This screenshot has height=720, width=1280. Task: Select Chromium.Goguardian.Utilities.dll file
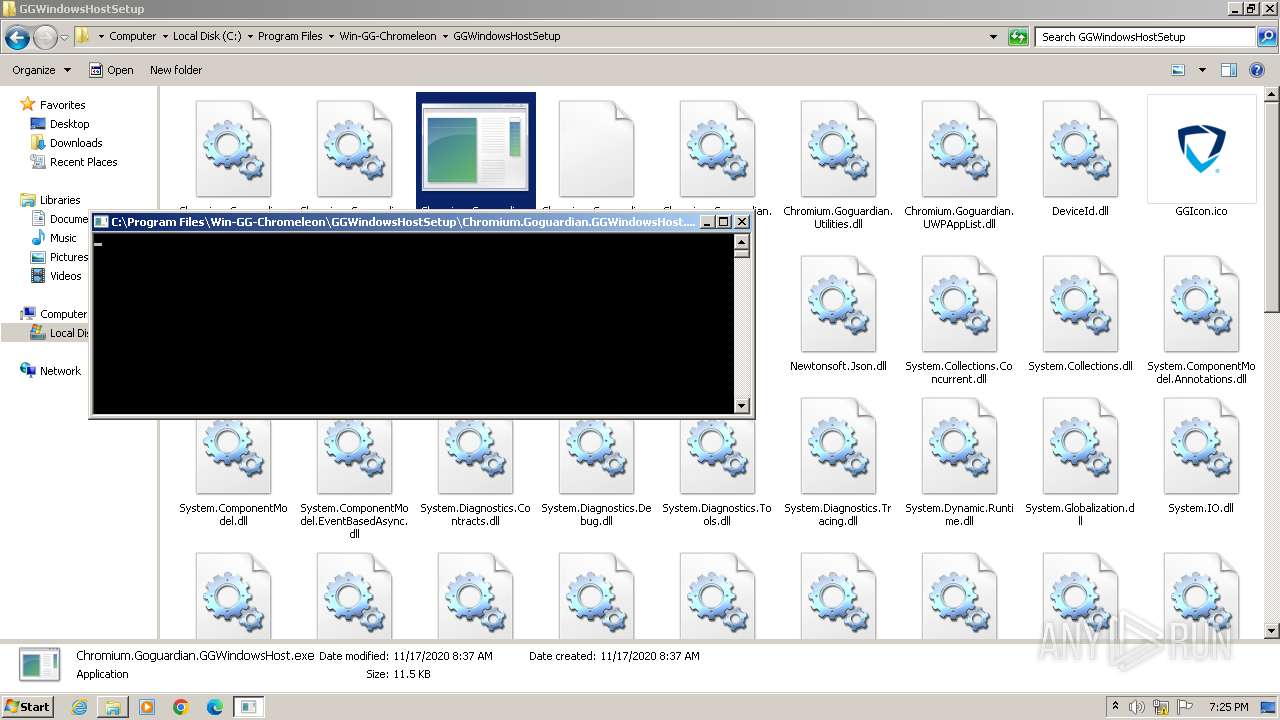[838, 165]
